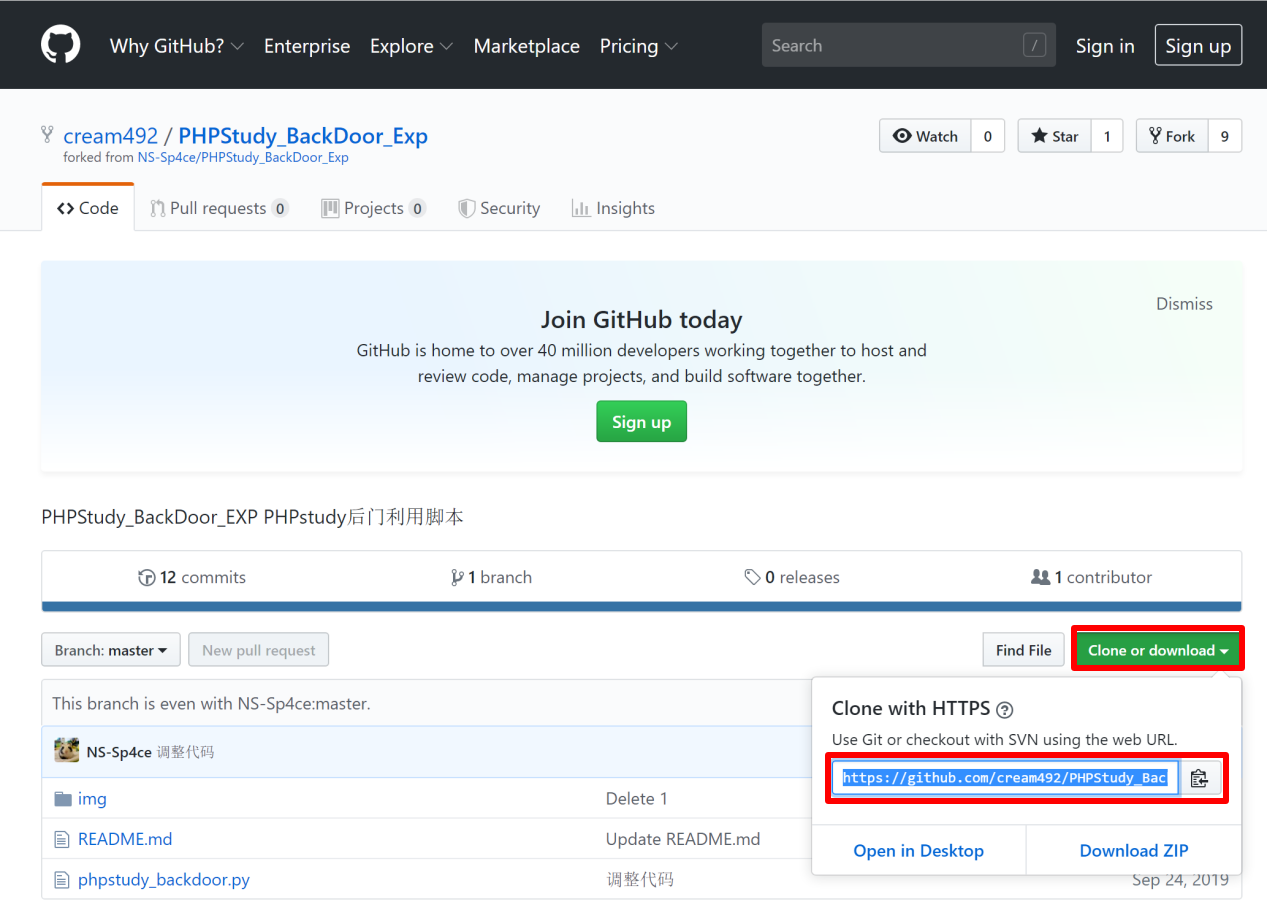1267x910 pixels.
Task: Open the PHPStudy_BackDoor_Exp repository title link
Action: click(303, 136)
